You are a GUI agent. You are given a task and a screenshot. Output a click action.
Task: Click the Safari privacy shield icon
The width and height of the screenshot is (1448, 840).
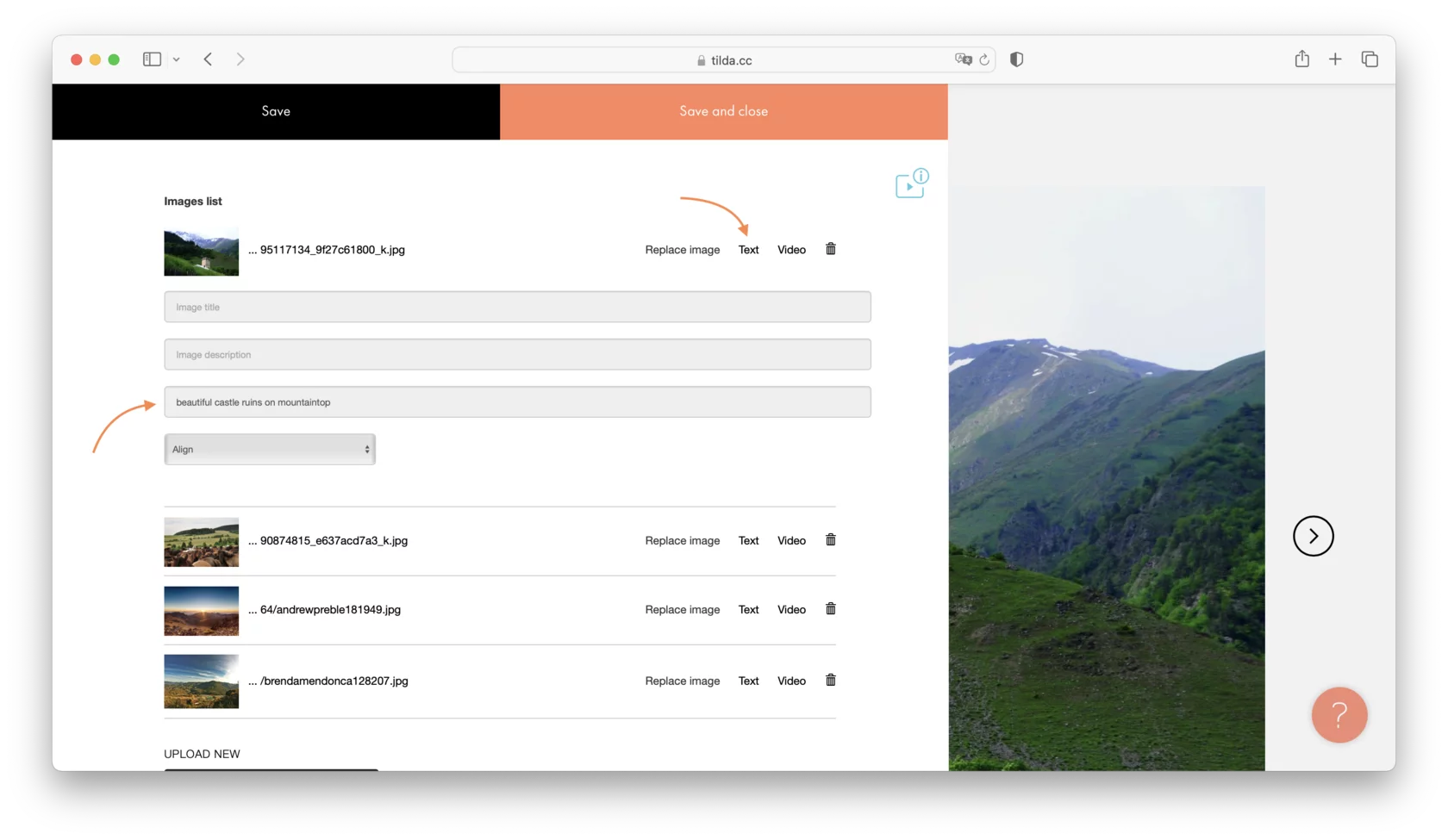click(1016, 59)
